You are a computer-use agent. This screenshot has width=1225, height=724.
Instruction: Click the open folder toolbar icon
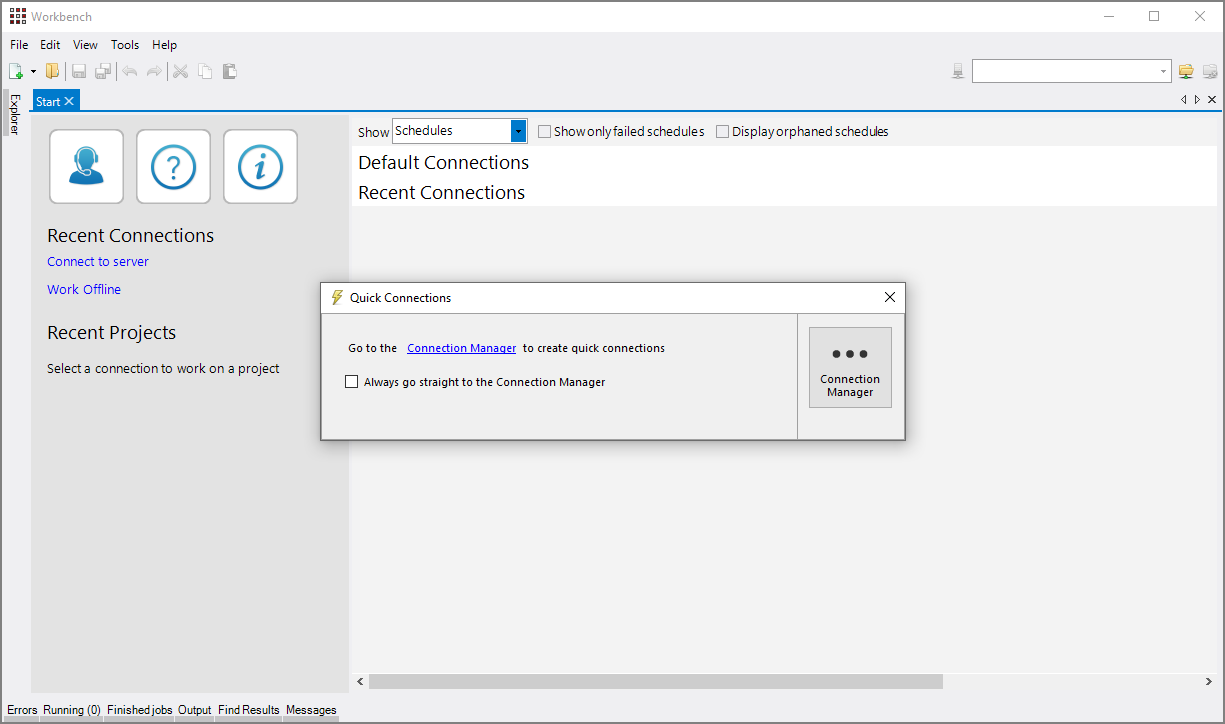(52, 71)
